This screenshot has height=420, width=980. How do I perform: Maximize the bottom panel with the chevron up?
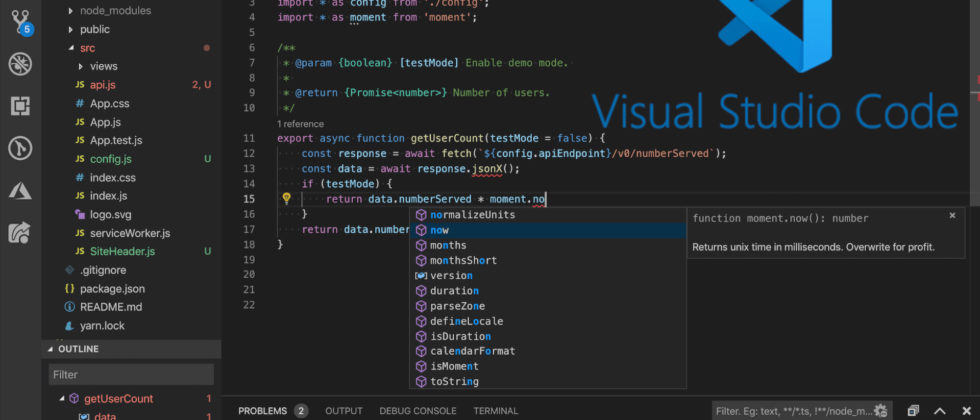(x=939, y=411)
